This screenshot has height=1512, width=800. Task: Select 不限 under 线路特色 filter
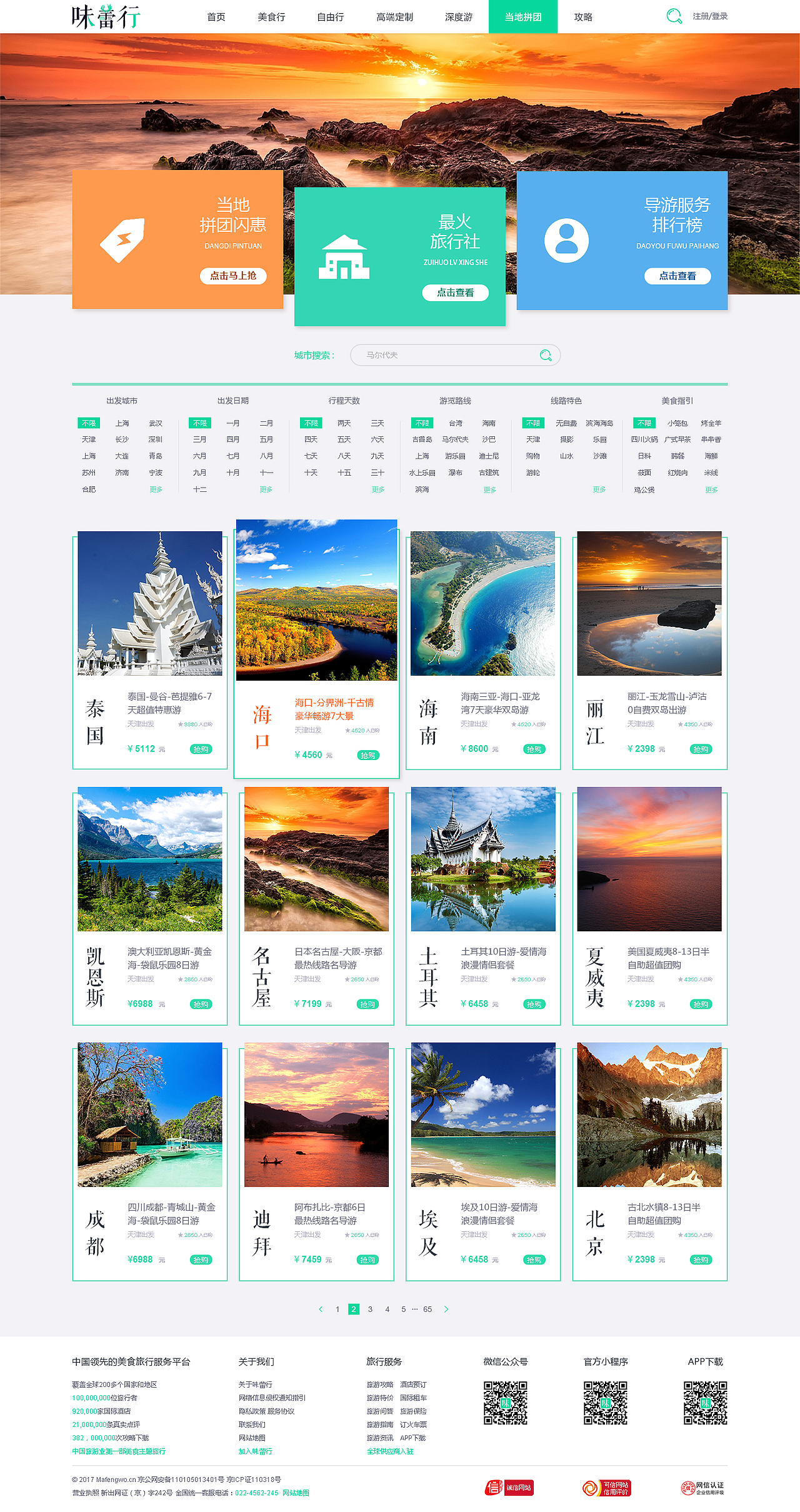pos(533,423)
